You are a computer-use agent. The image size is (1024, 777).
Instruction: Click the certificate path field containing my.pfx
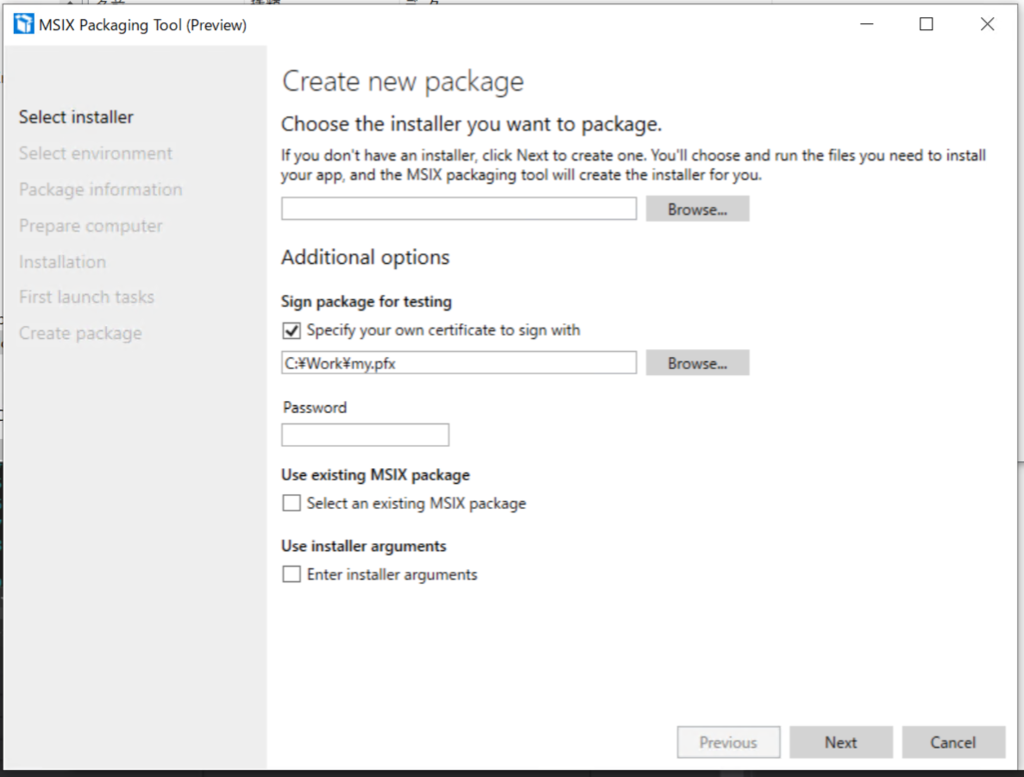[459, 363]
